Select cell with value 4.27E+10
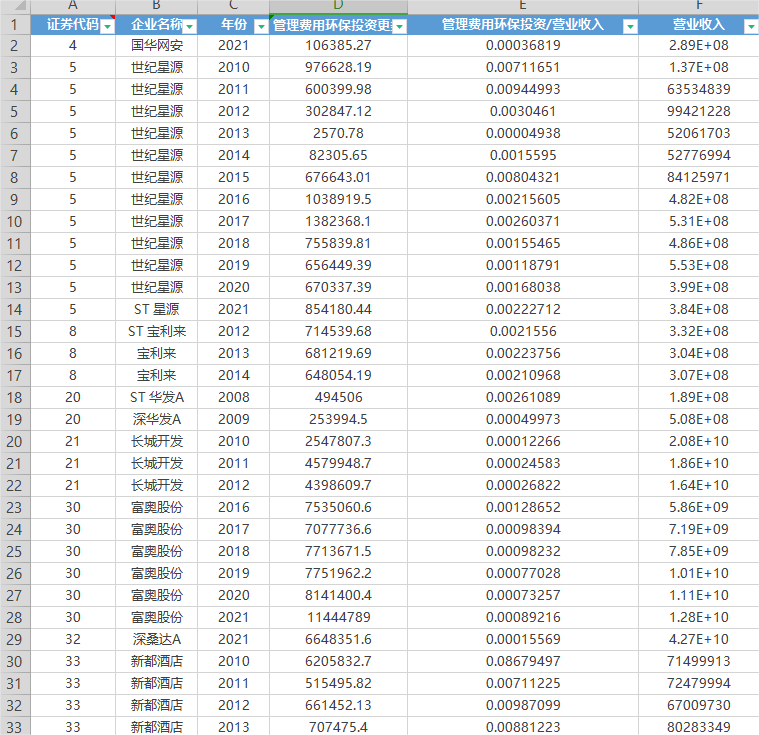This screenshot has height=735, width=759. (698, 640)
